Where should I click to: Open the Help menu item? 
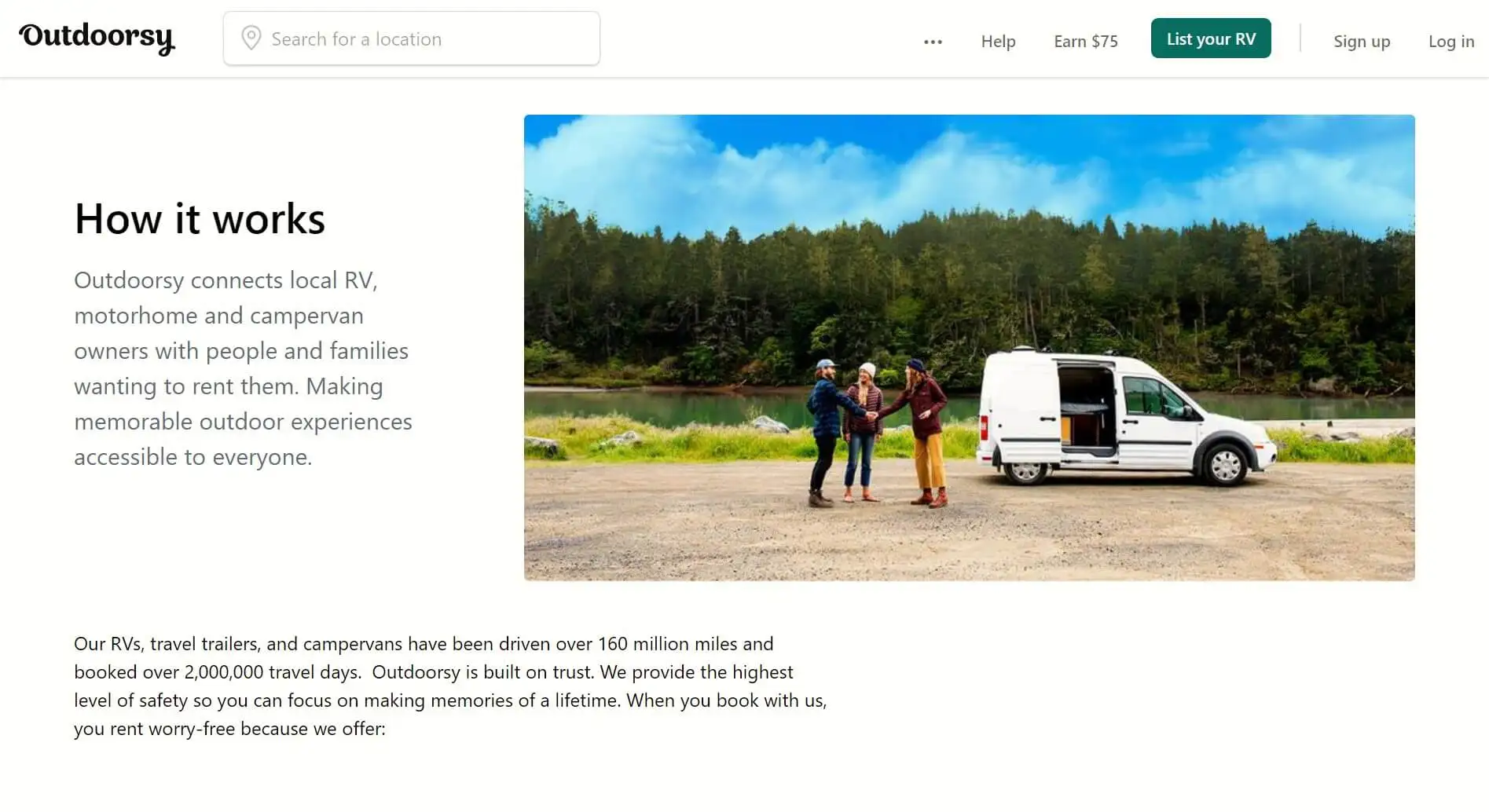click(998, 42)
